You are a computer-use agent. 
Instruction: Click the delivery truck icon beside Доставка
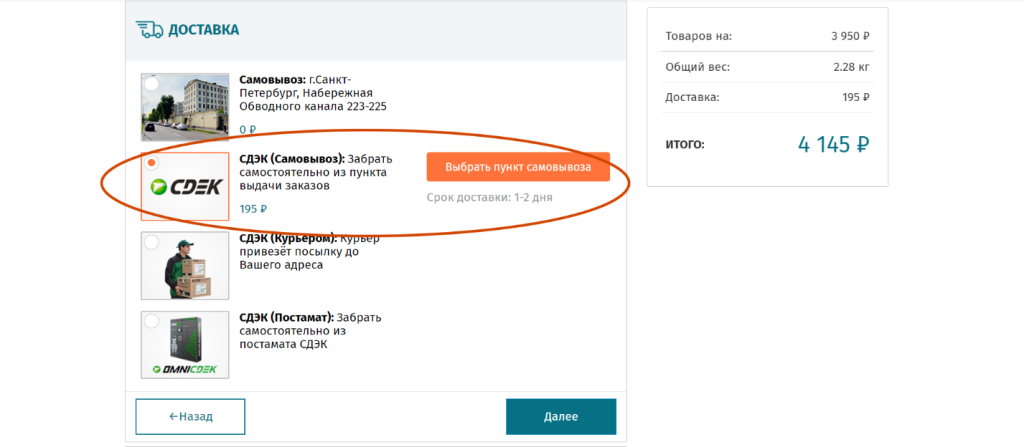coord(149,29)
